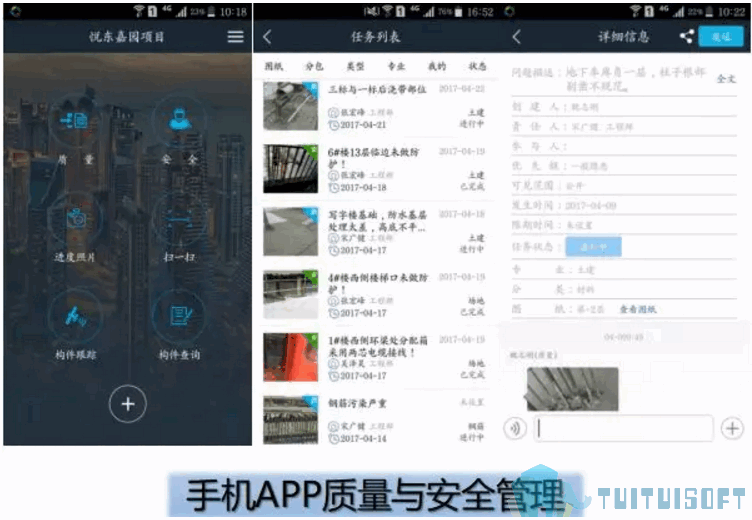Open the 安全 safety module icon
The width and height of the screenshot is (752, 520).
(179, 119)
